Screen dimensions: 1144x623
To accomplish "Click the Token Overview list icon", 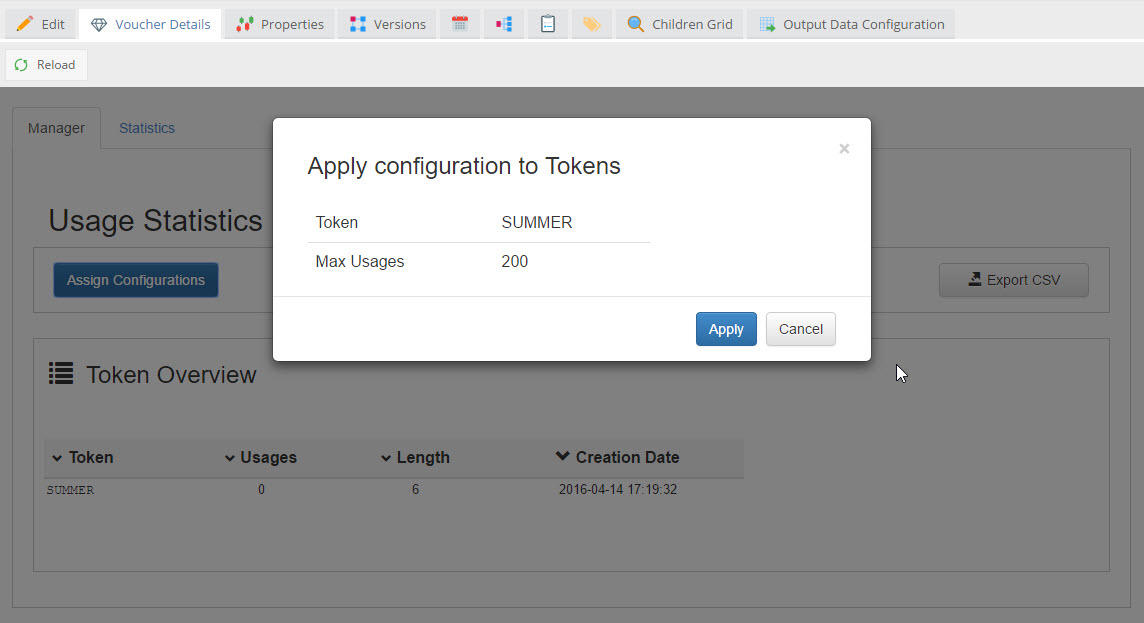I will [61, 374].
